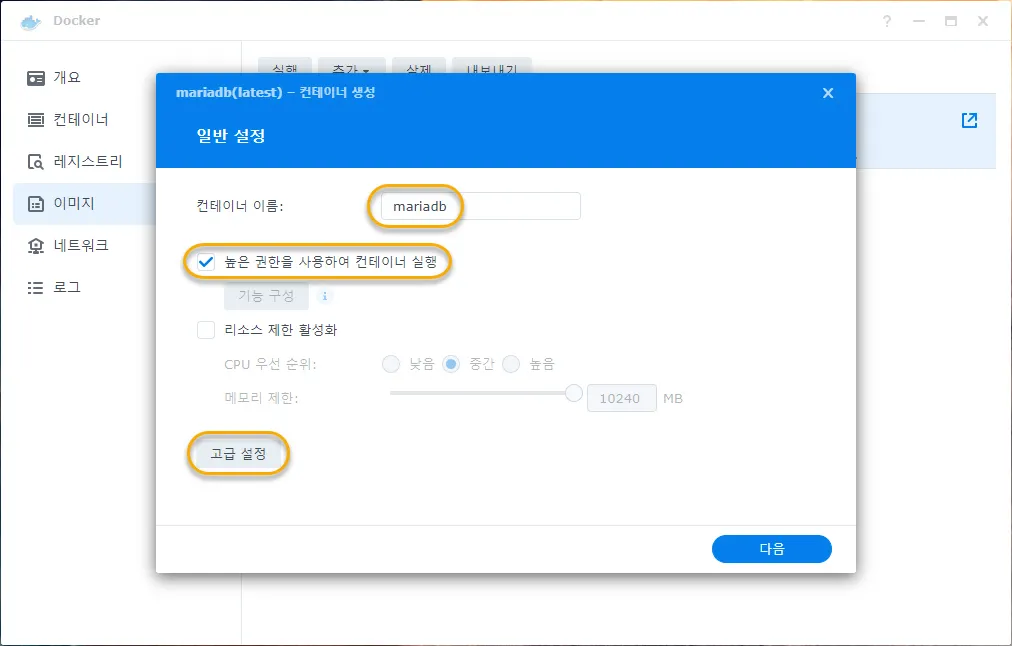Click the 기능 구성 button
Viewport: 1012px width, 646px height.
(266, 296)
